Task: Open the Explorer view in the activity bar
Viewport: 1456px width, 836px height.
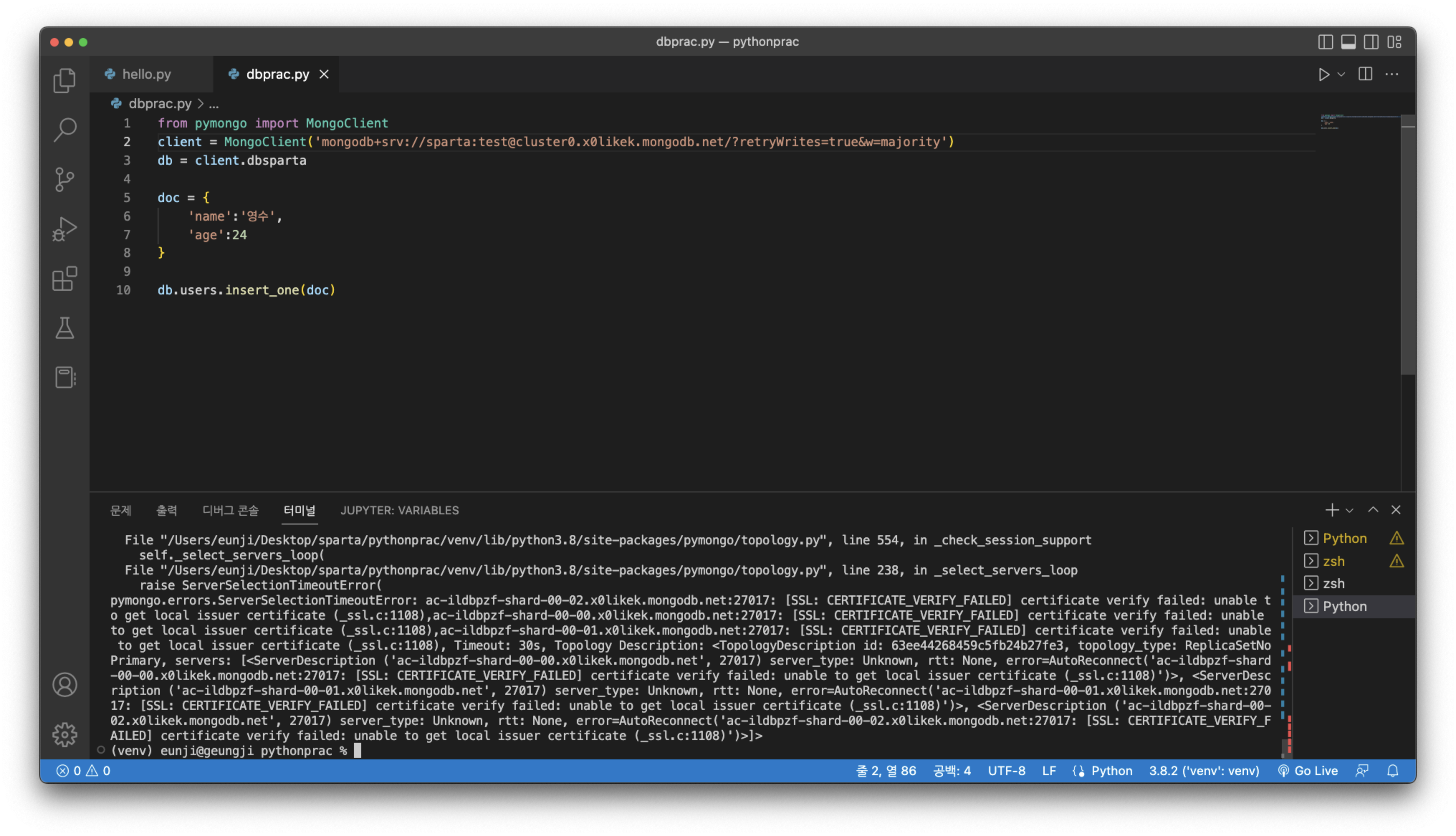Action: [x=64, y=80]
